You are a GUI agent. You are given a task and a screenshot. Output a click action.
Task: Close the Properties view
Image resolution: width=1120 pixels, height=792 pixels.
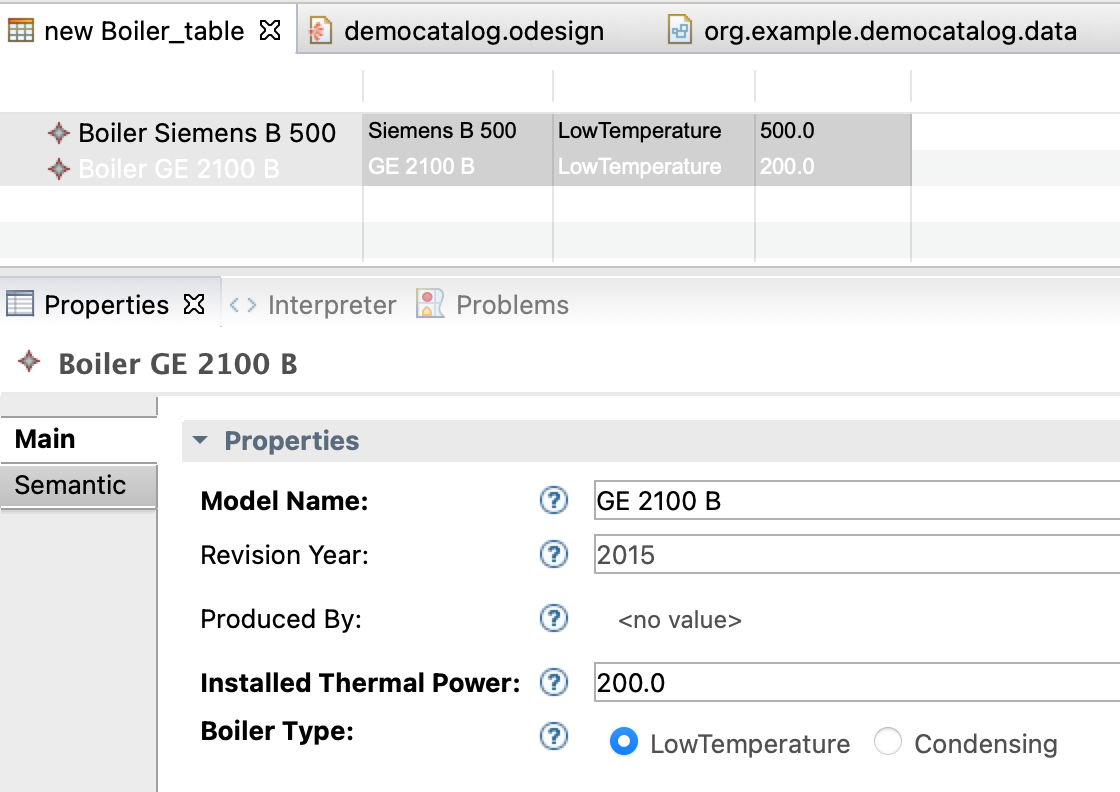pos(194,304)
